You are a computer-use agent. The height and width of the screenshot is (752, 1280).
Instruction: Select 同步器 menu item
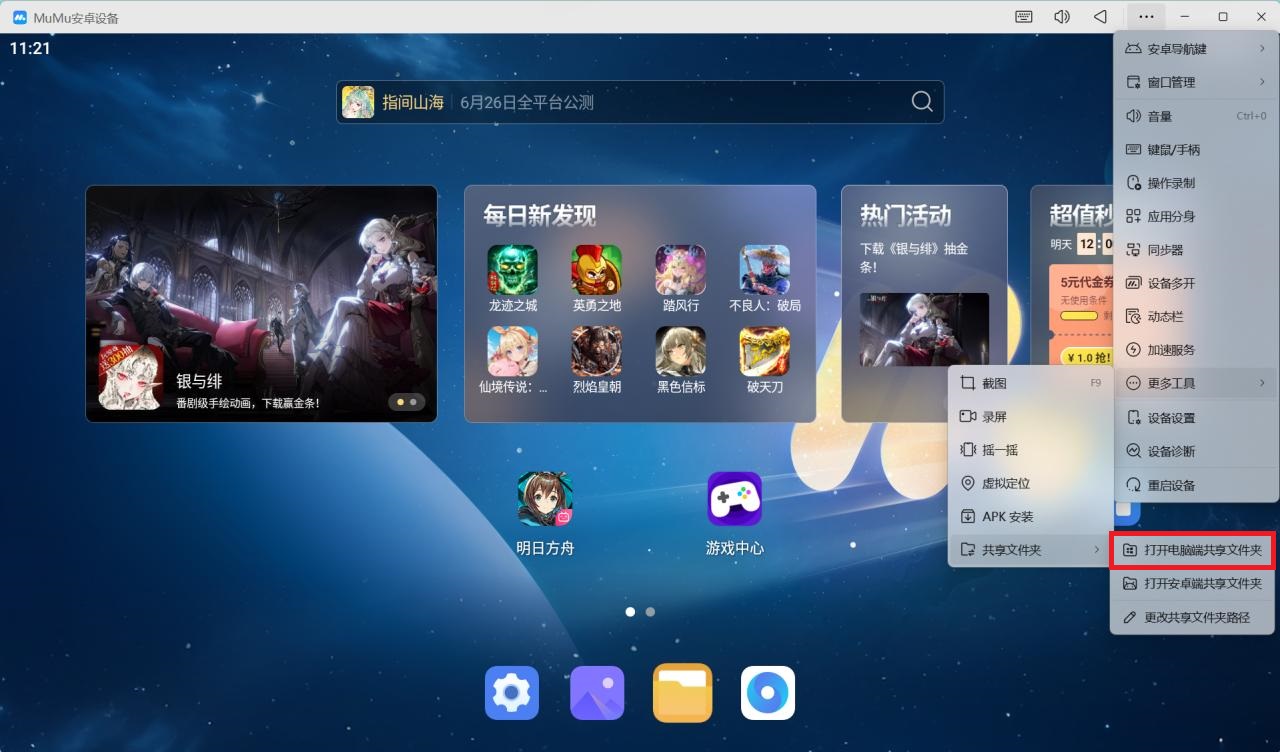(x=1195, y=250)
